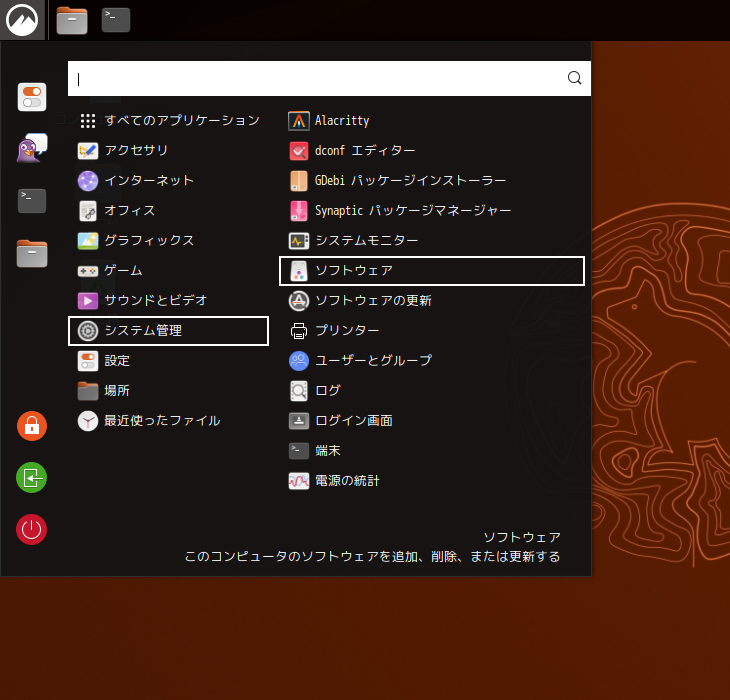The height and width of the screenshot is (700, 730).
Task: Open ログイン画面 settings
Action: click(432, 421)
